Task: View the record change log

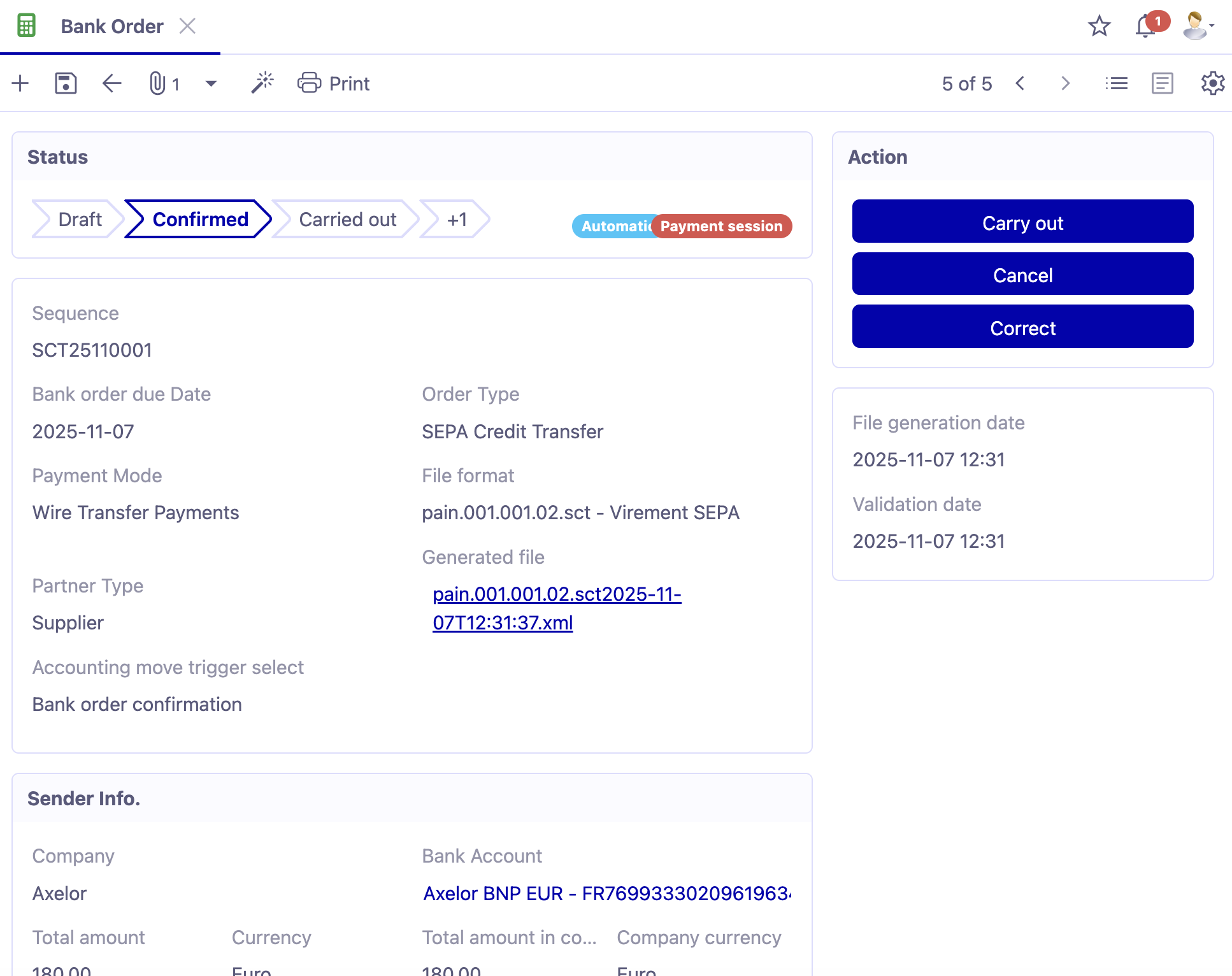Action: [1161, 83]
